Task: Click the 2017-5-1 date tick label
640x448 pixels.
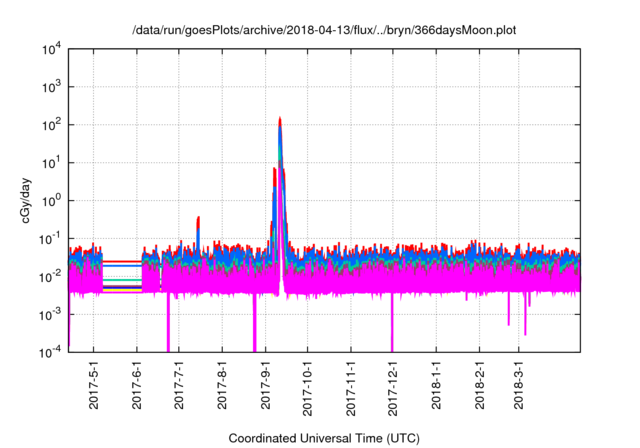Action: tap(94, 385)
